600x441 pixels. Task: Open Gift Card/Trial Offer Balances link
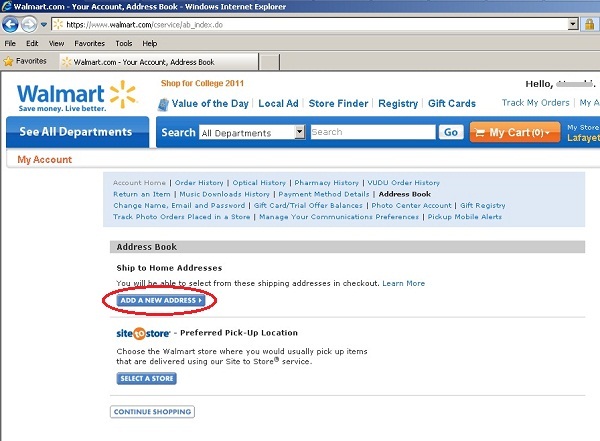pos(308,206)
